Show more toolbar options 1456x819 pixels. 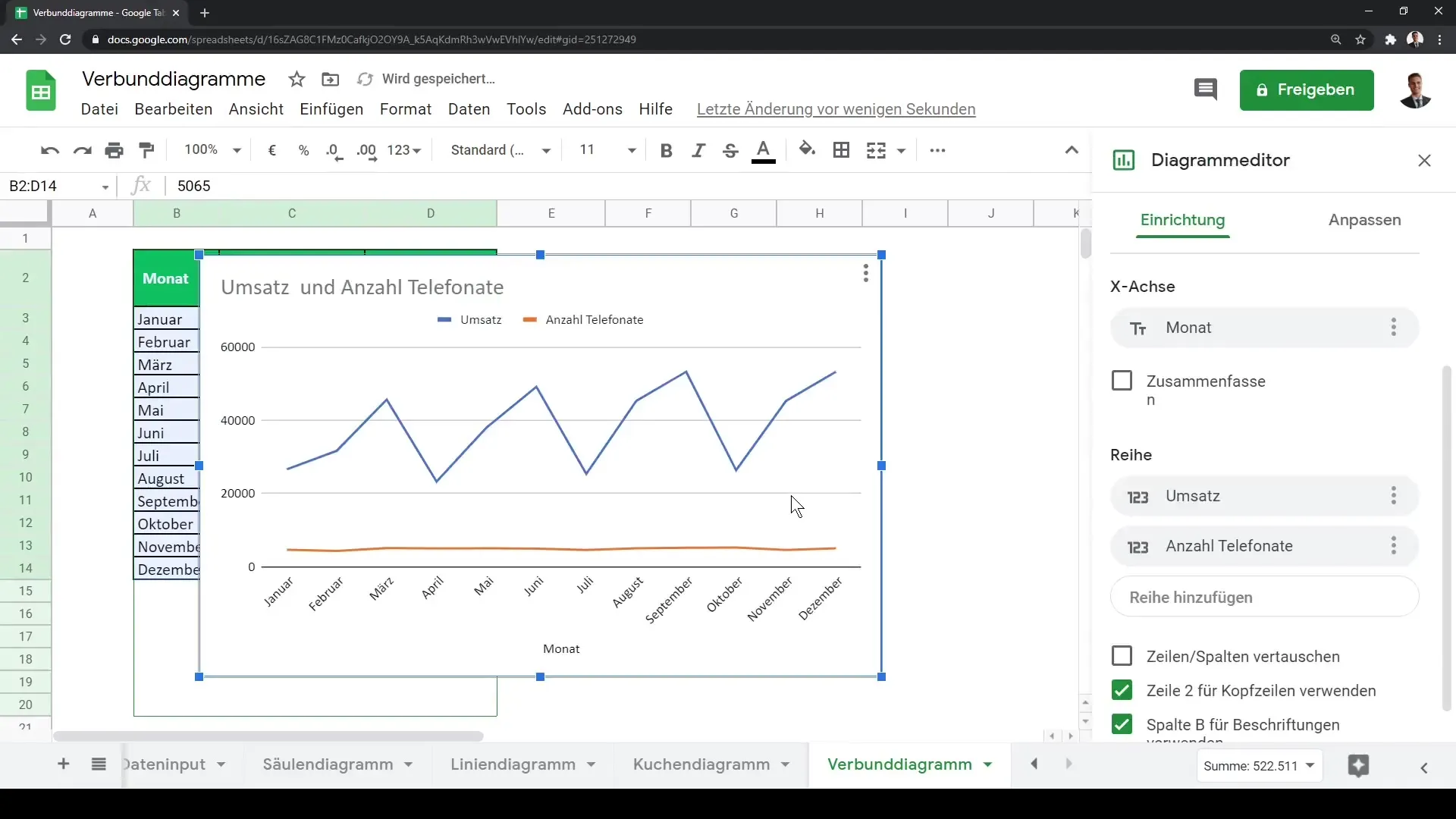coord(937,150)
